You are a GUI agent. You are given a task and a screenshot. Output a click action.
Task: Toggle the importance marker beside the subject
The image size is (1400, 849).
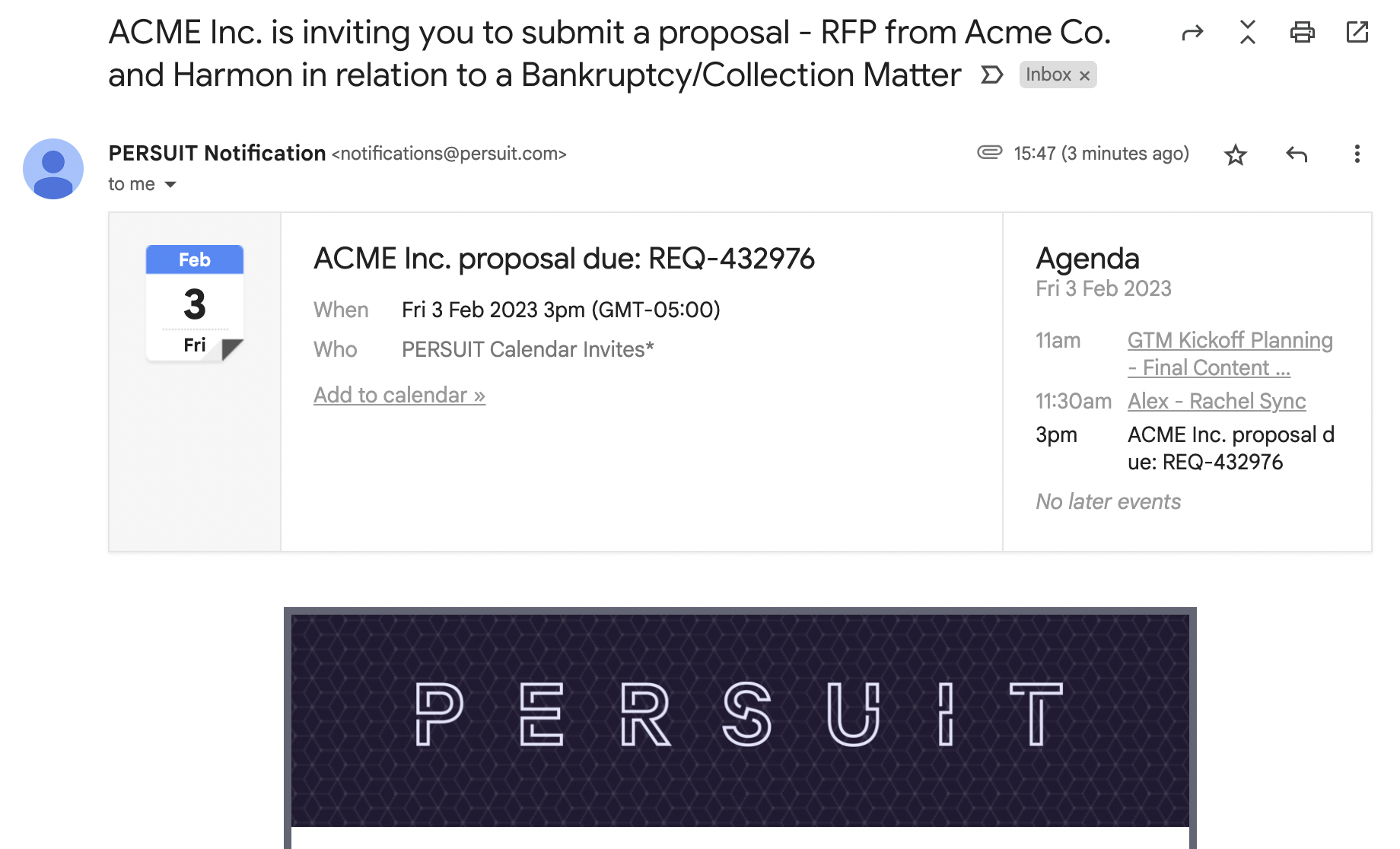click(x=991, y=75)
